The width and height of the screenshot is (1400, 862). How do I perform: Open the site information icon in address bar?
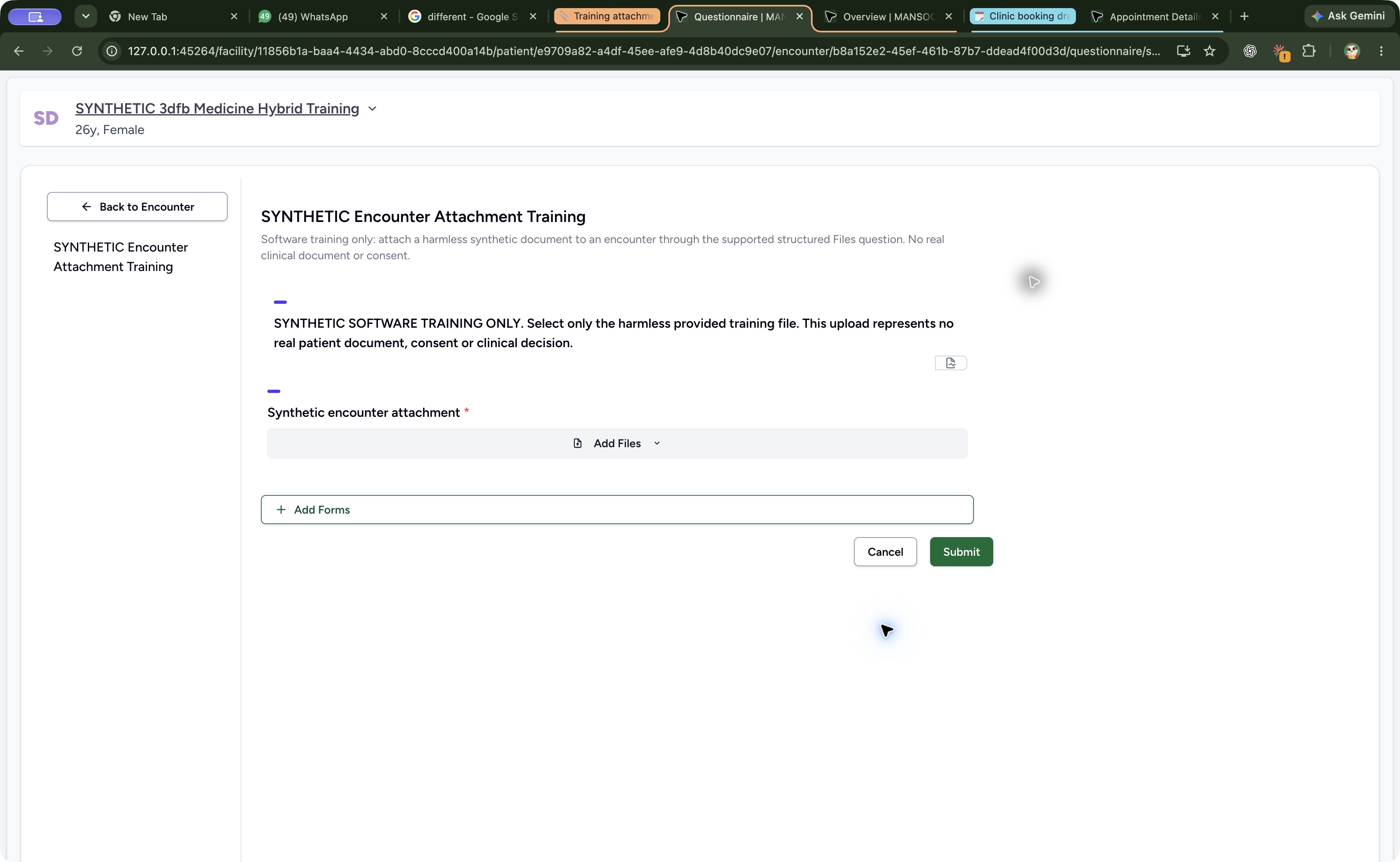click(112, 51)
